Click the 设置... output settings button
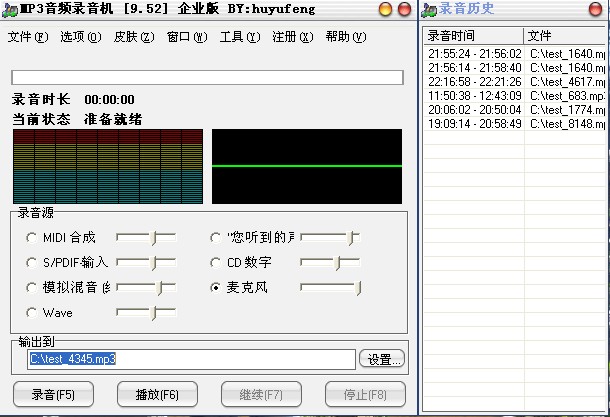Screen dimensions: 610x417 (381, 359)
